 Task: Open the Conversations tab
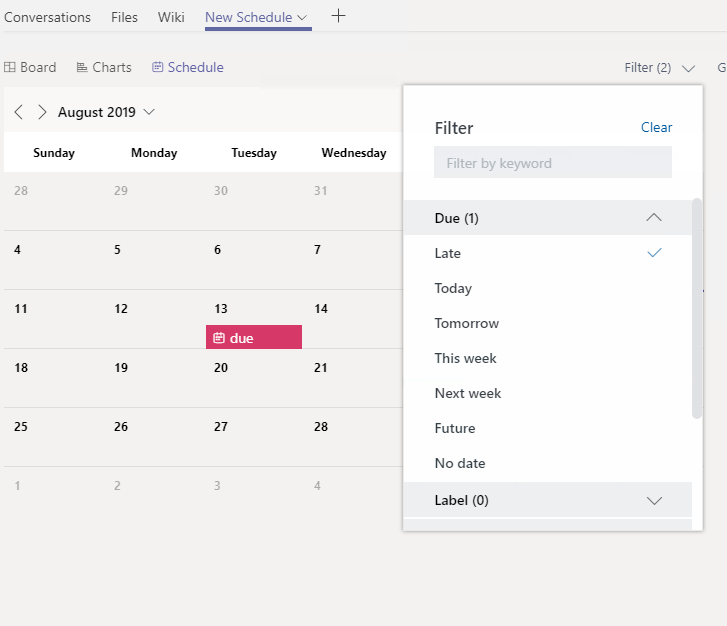pyautogui.click(x=47, y=17)
